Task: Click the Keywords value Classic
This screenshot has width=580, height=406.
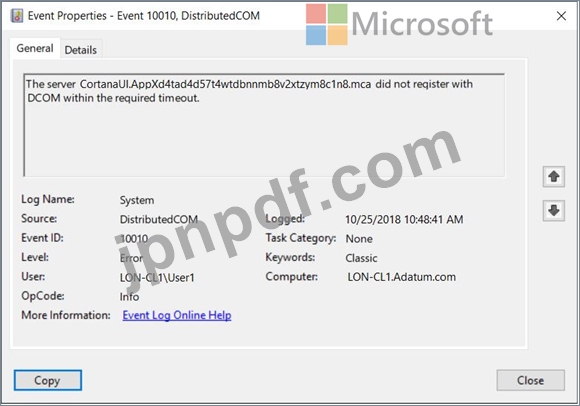Action: point(361,258)
